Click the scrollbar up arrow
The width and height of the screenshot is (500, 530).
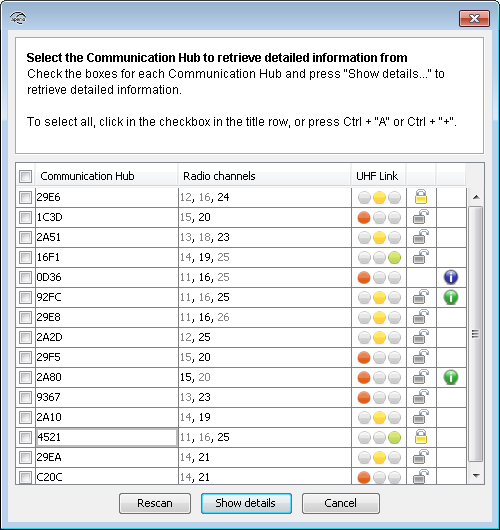pyautogui.click(x=476, y=197)
